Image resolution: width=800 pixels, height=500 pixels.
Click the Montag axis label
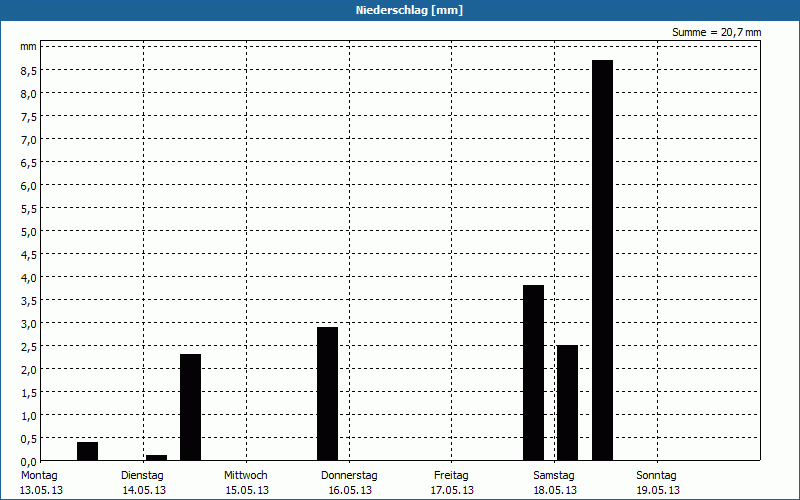pos(39,476)
